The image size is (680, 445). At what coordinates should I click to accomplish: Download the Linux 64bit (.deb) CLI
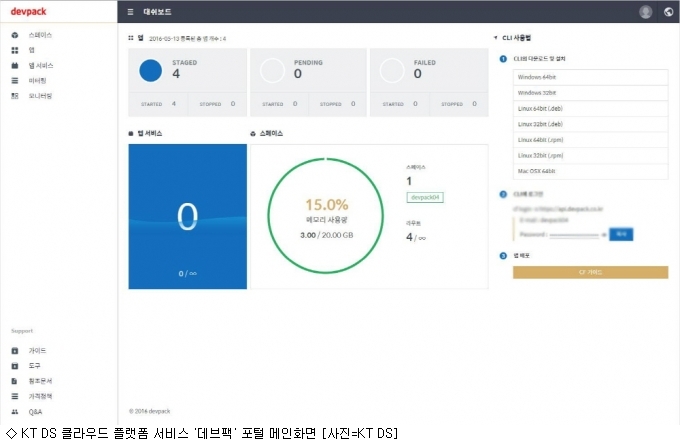(590, 108)
